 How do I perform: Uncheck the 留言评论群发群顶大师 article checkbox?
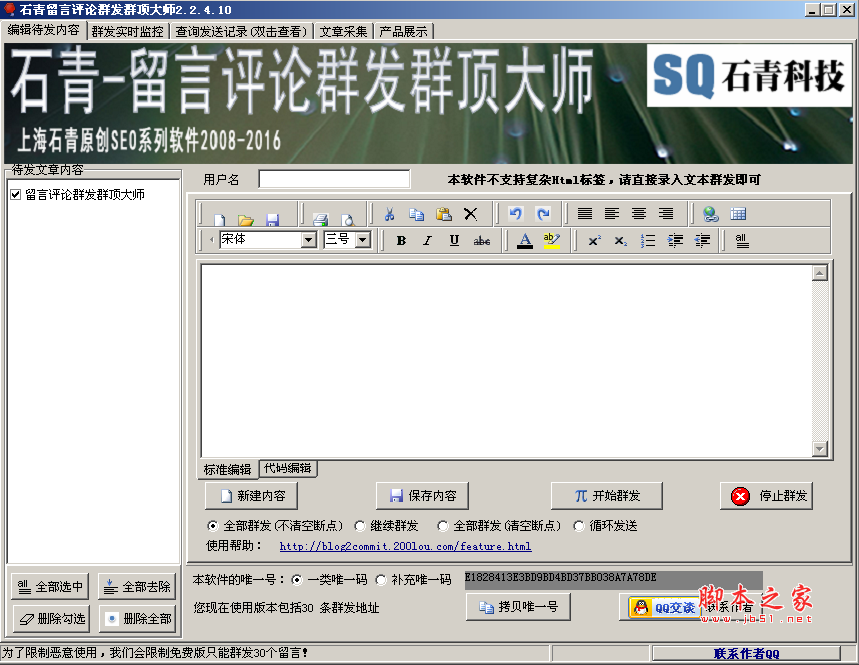point(15,194)
